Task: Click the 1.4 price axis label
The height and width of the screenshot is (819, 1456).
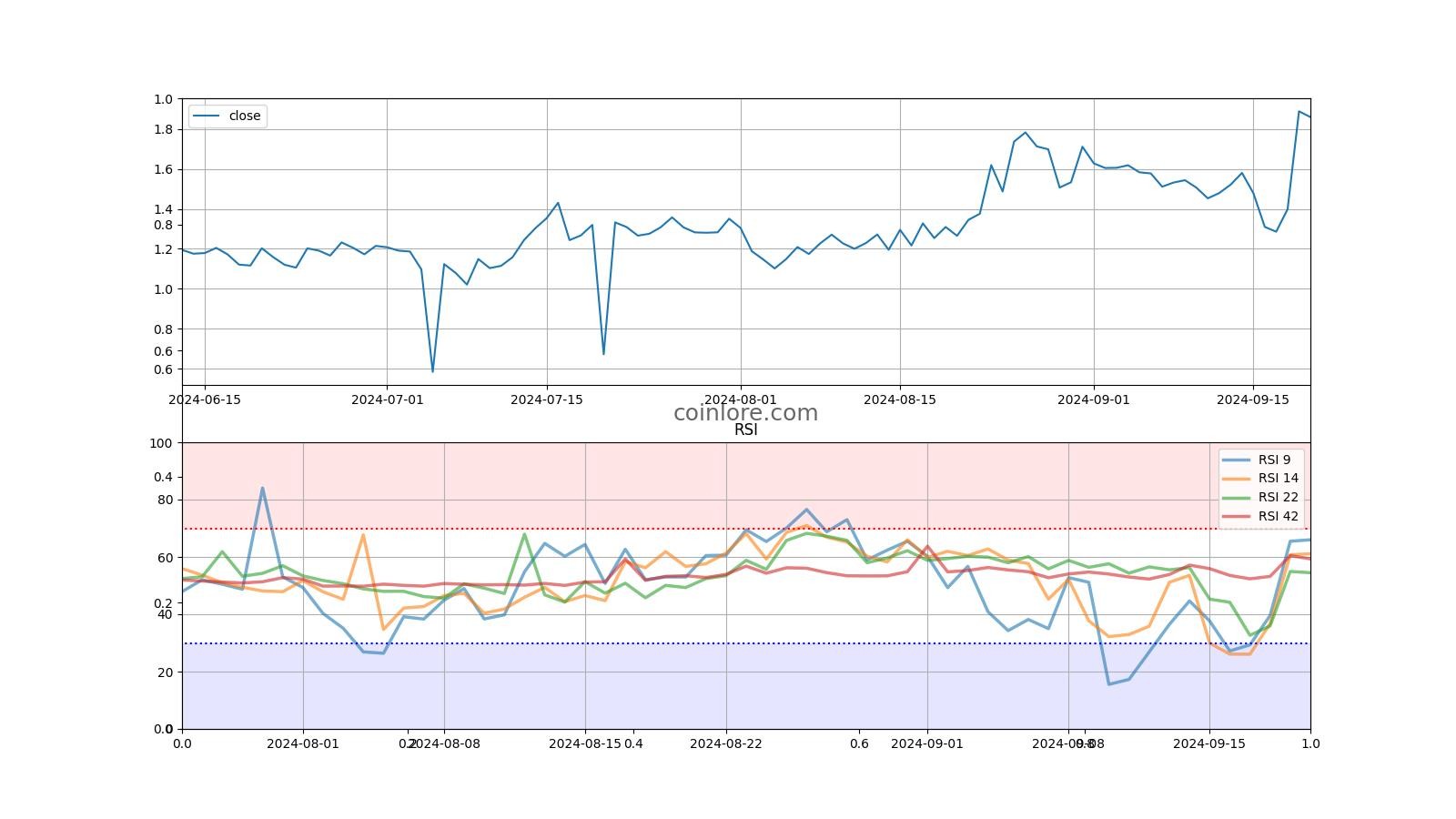Action: (164, 209)
